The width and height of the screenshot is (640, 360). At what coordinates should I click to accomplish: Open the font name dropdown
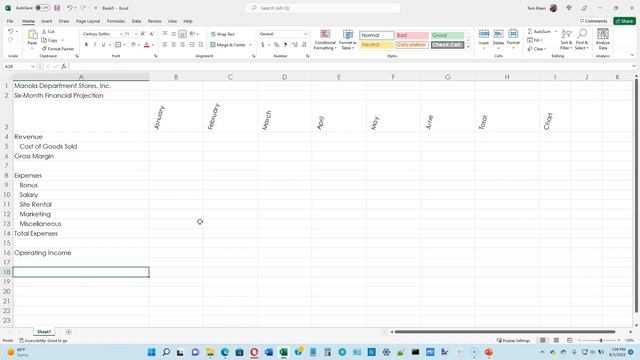pos(121,34)
